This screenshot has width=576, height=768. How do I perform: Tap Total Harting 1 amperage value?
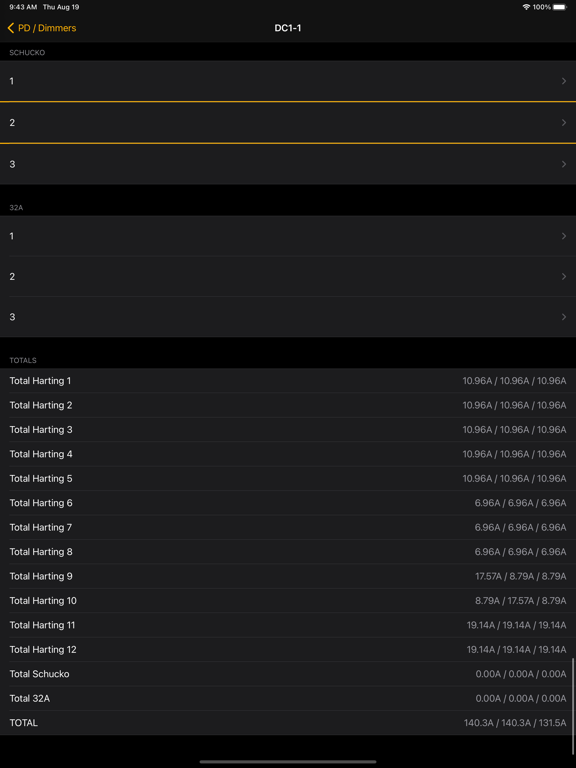(x=514, y=381)
